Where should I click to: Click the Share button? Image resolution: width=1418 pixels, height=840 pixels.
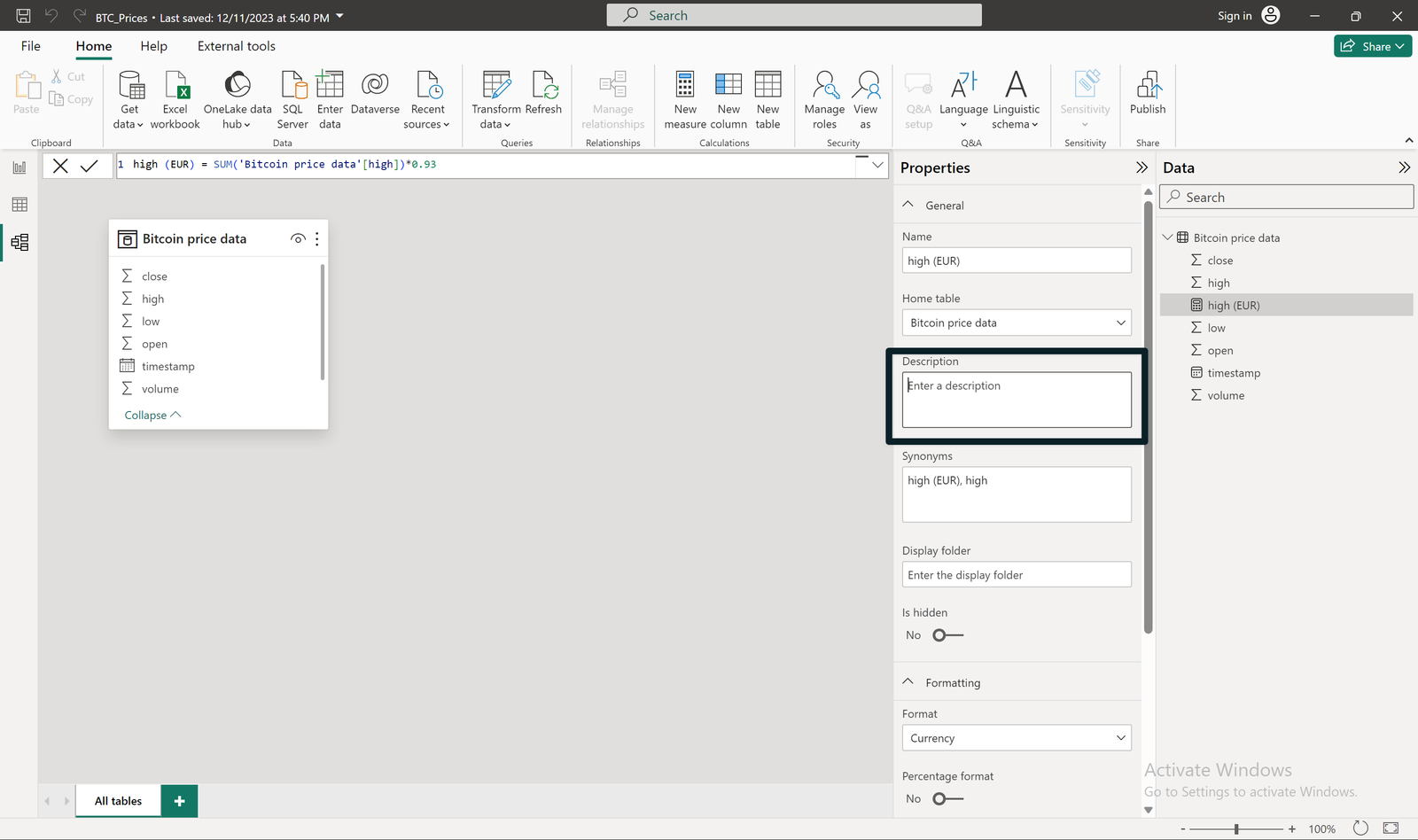[1372, 45]
